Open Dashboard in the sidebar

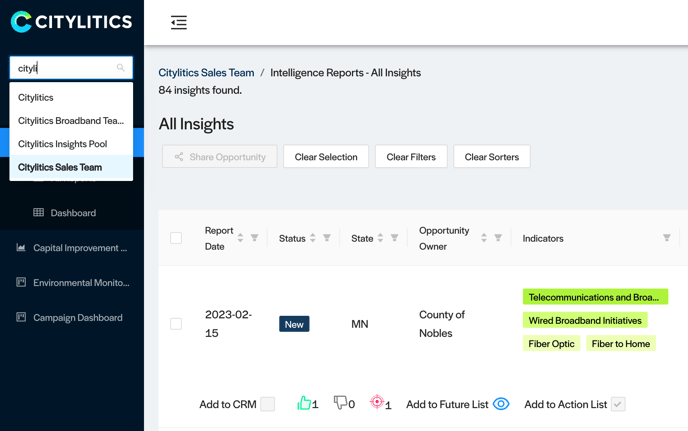tap(72, 213)
